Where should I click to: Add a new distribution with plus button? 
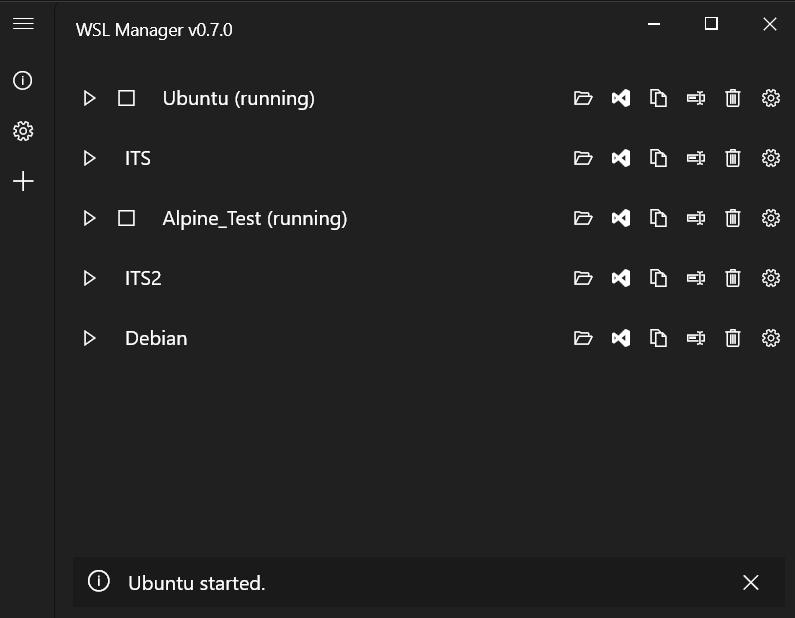pos(23,181)
